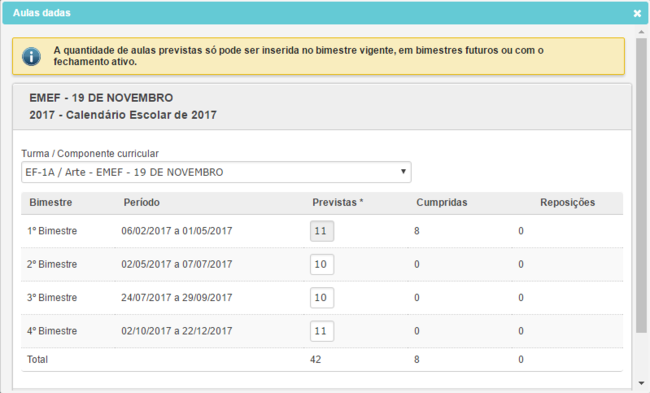Click the Período column header

click(141, 202)
